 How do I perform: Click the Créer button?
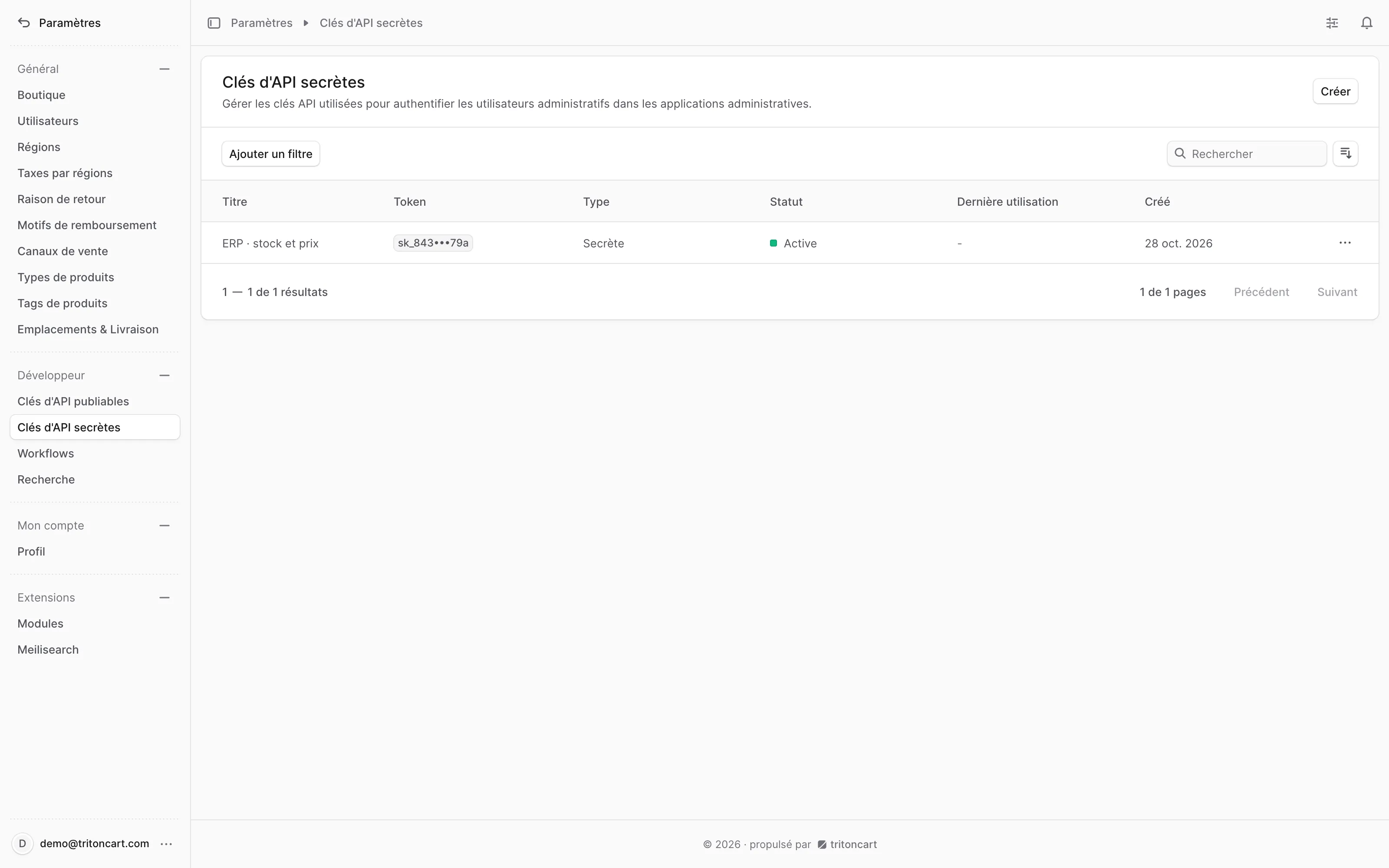[x=1335, y=91]
